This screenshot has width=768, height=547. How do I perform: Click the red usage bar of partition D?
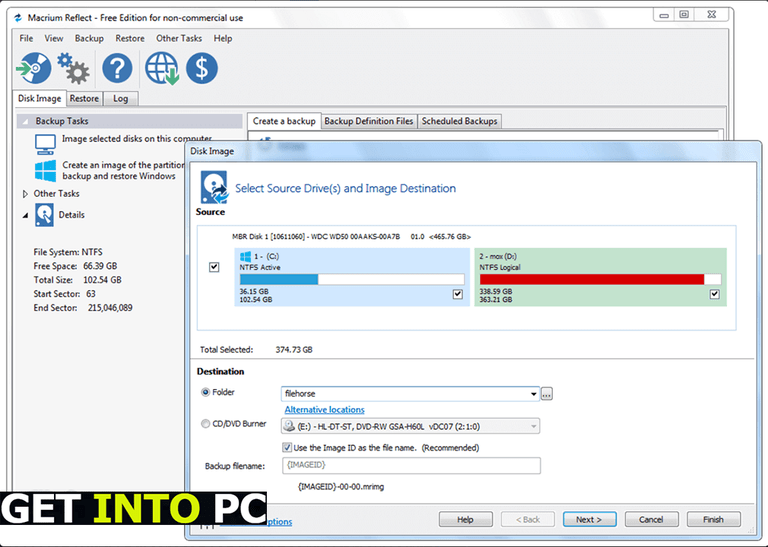pos(592,279)
